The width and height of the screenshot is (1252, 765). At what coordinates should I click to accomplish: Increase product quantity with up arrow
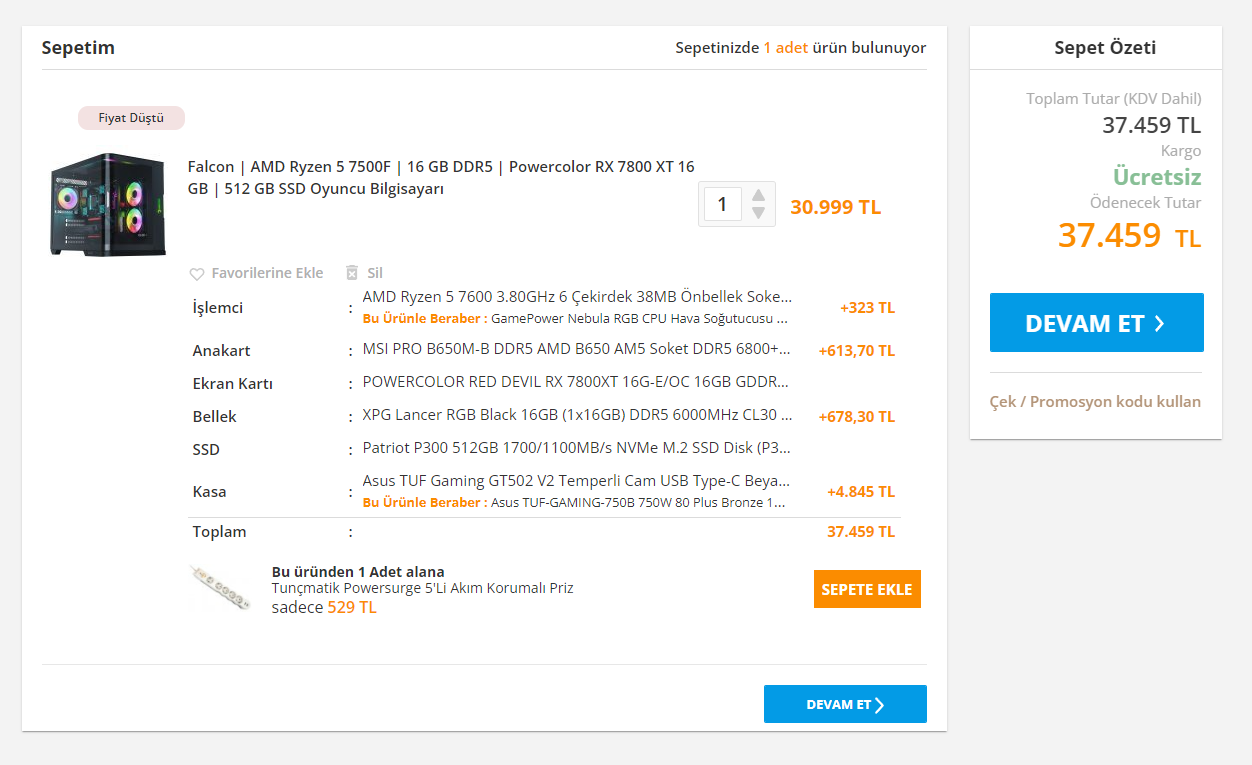(759, 195)
